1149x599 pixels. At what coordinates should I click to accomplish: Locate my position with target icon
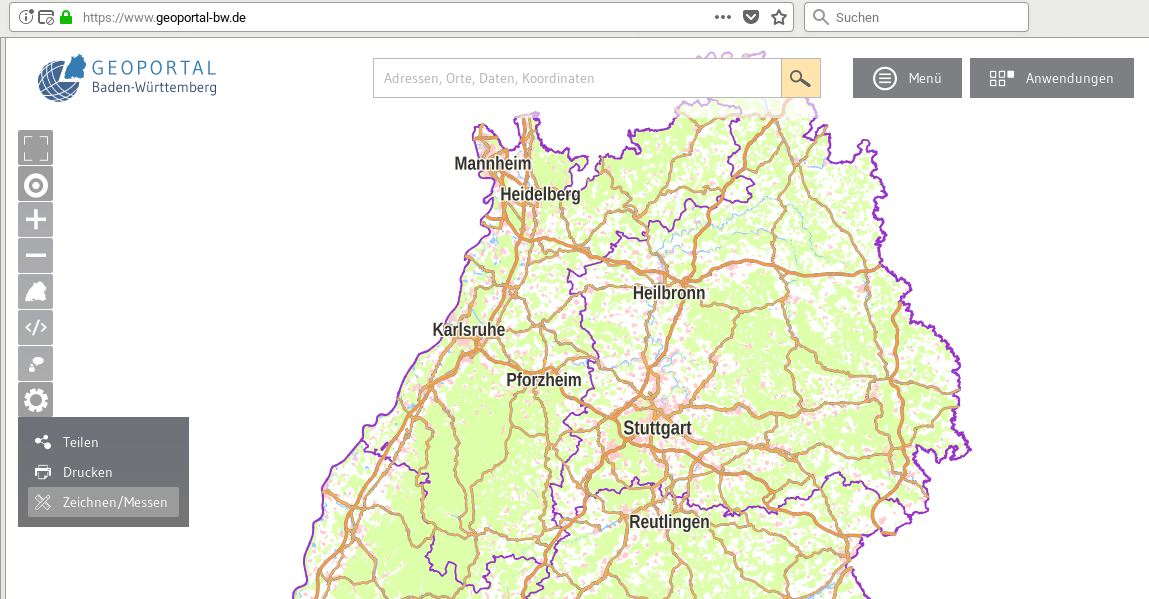point(36,184)
